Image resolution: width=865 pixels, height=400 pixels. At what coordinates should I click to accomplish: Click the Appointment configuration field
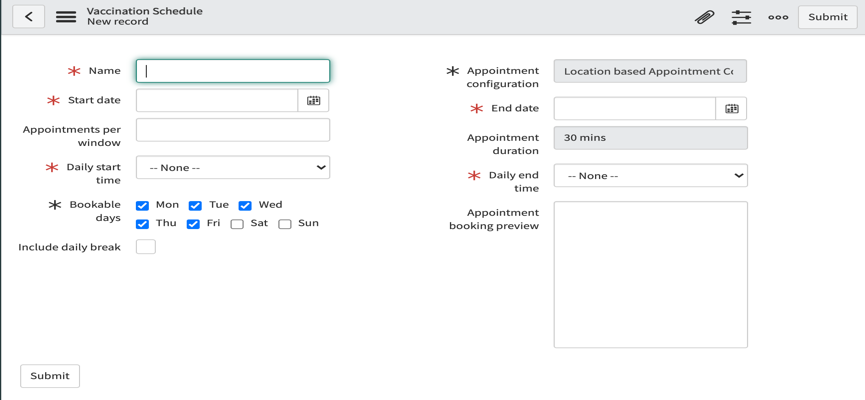click(x=650, y=72)
